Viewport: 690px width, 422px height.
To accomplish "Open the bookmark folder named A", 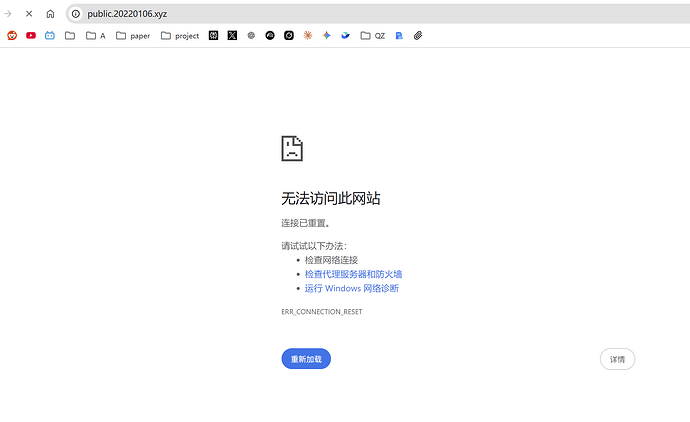I will [x=95, y=36].
